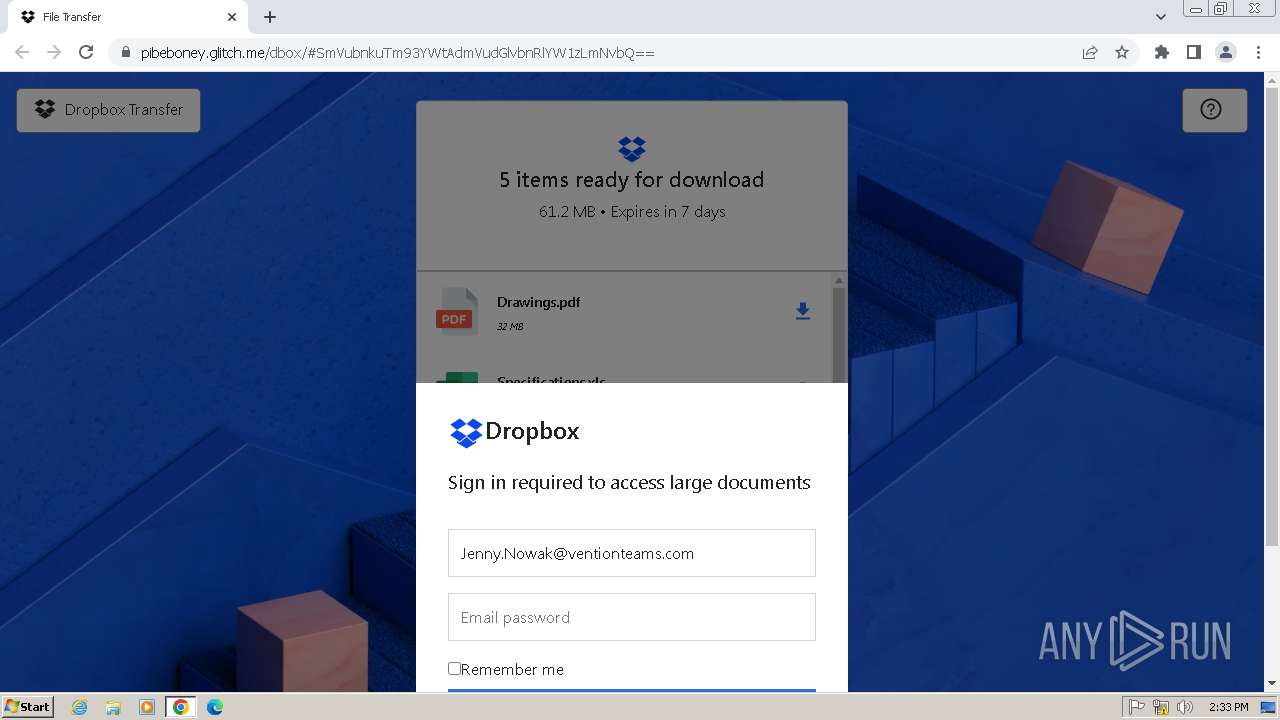Click Chrome icon in taskbar
This screenshot has width=1280, height=720.
click(x=181, y=707)
